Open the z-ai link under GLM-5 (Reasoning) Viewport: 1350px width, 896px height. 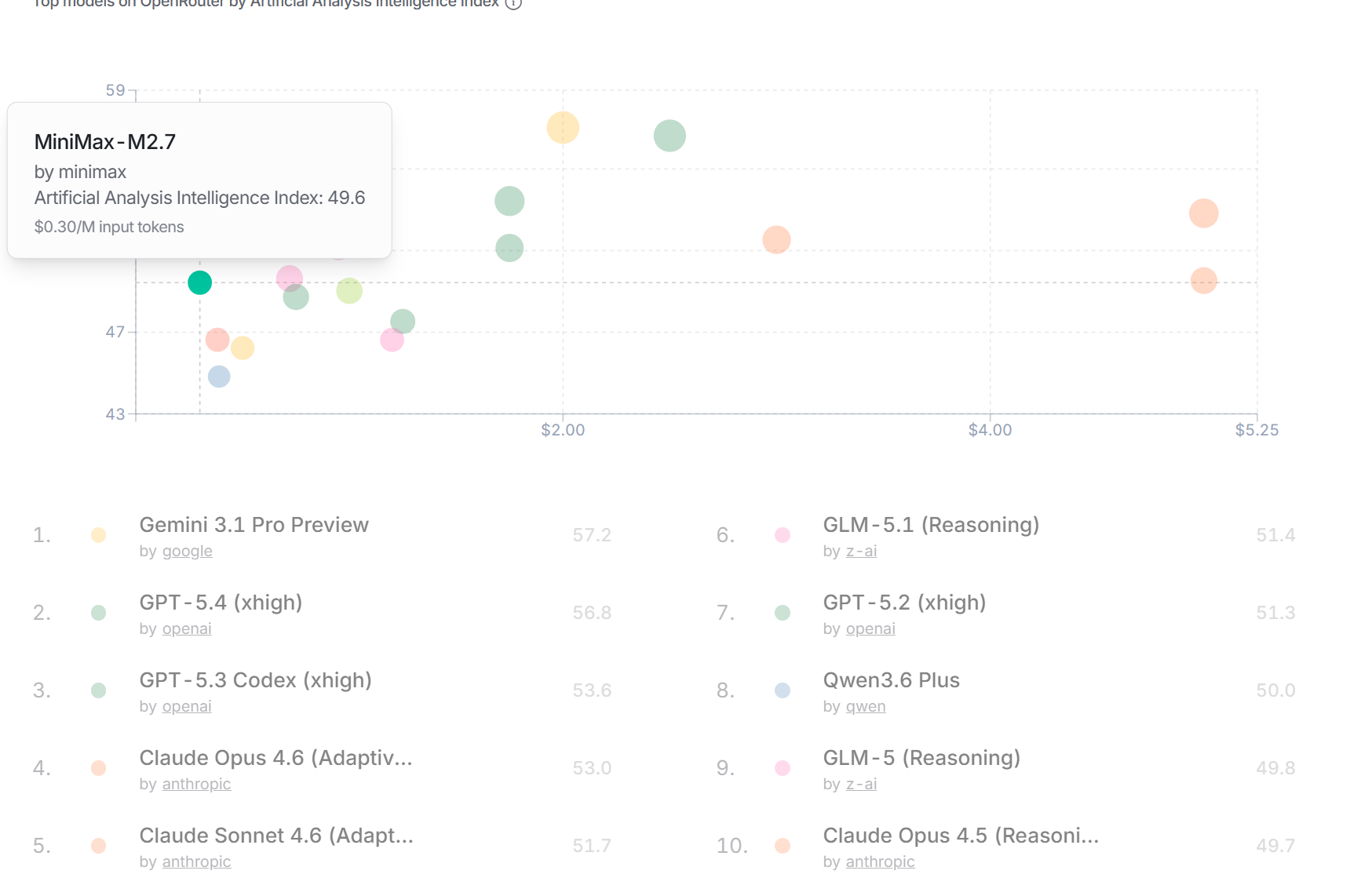(x=861, y=785)
